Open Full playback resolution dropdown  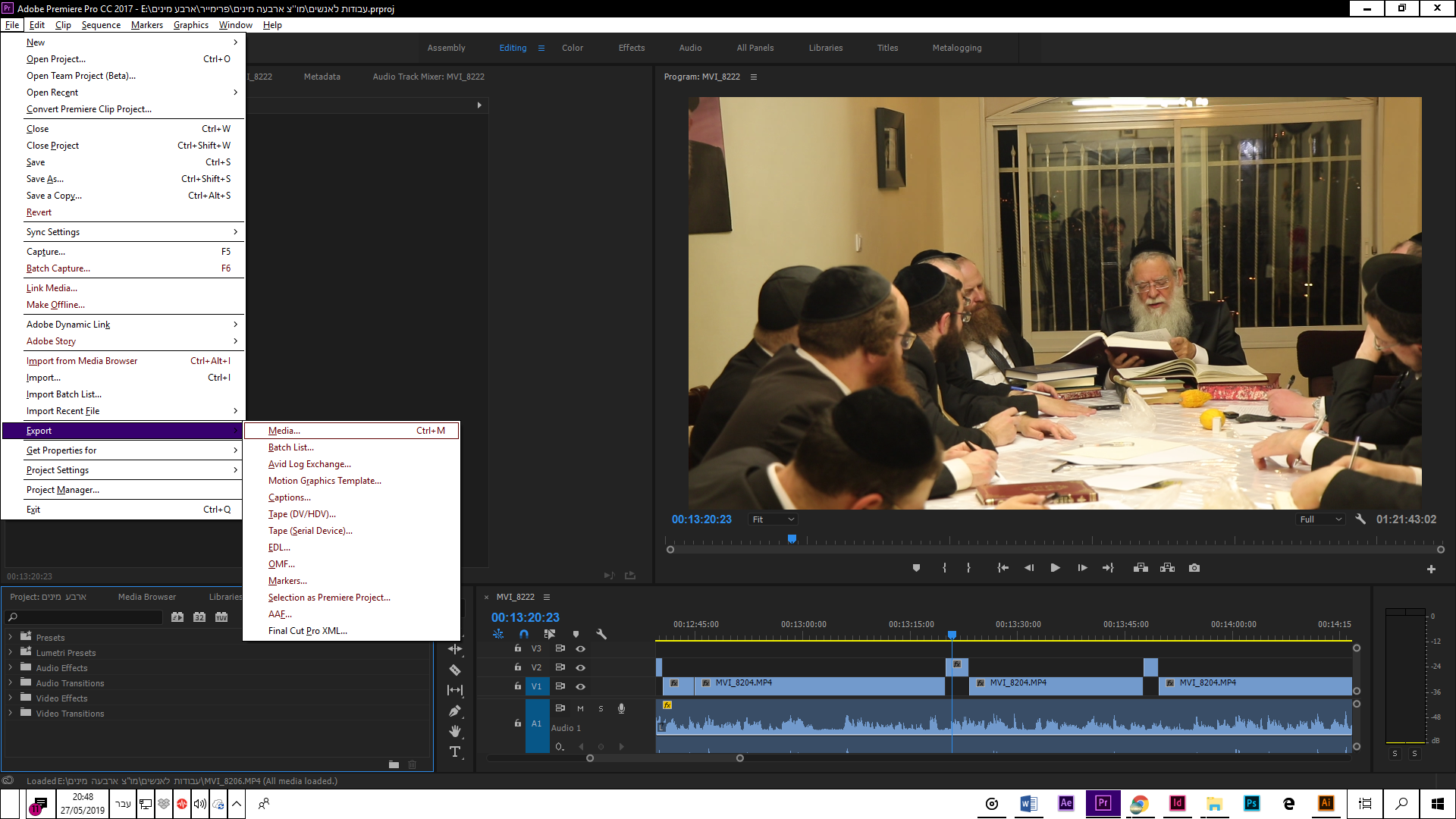click(x=1320, y=519)
